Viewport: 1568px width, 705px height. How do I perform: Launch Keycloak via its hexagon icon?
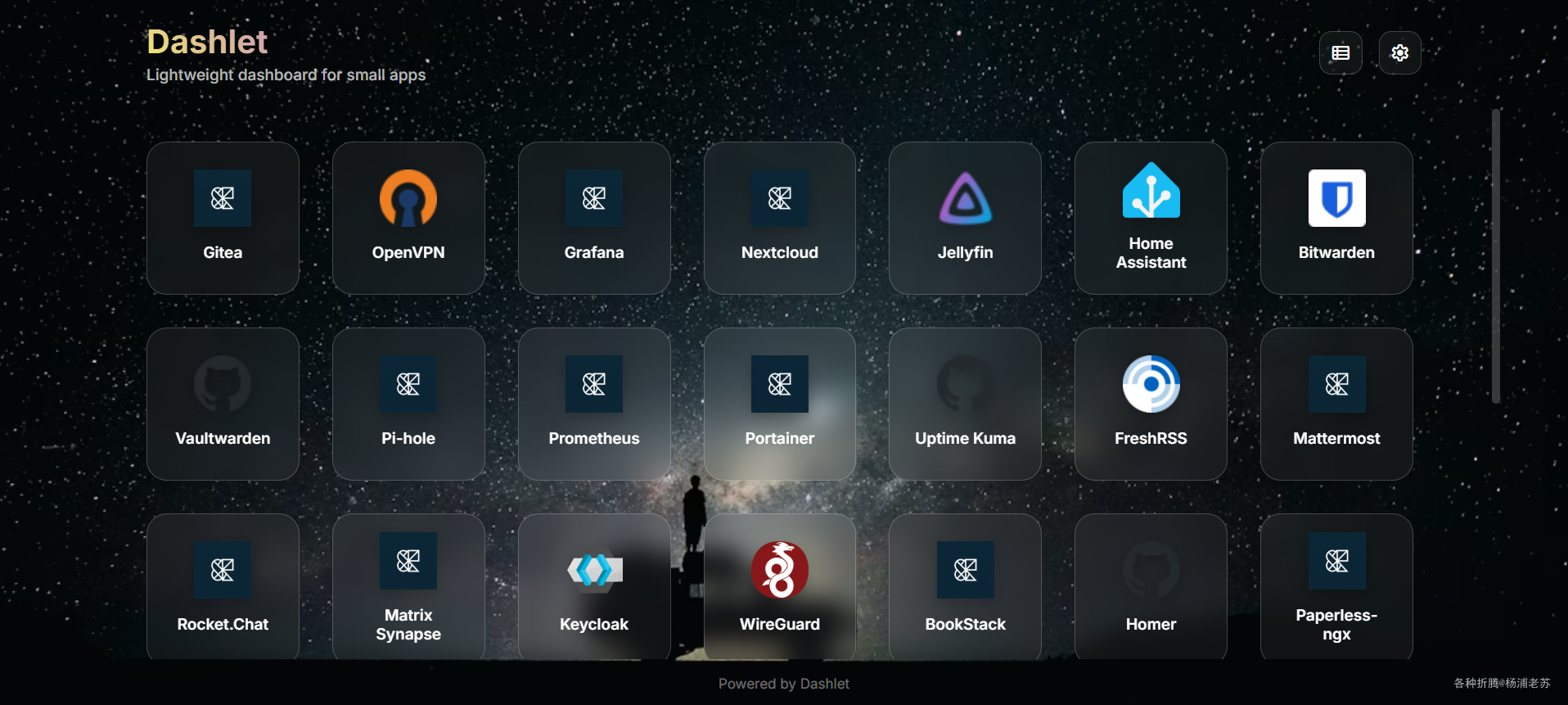pos(594,570)
